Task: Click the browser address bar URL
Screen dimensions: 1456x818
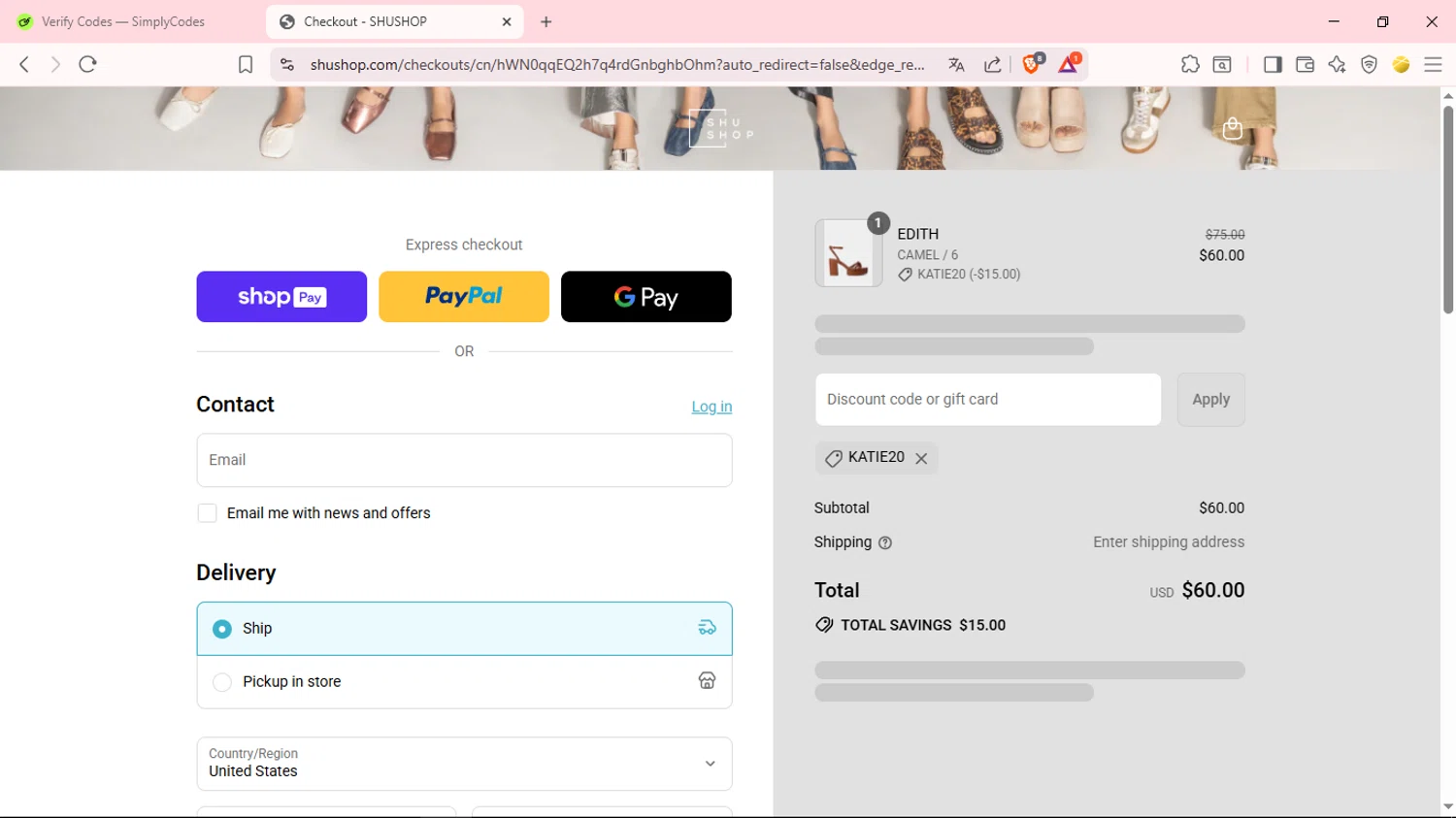Action: (617, 64)
